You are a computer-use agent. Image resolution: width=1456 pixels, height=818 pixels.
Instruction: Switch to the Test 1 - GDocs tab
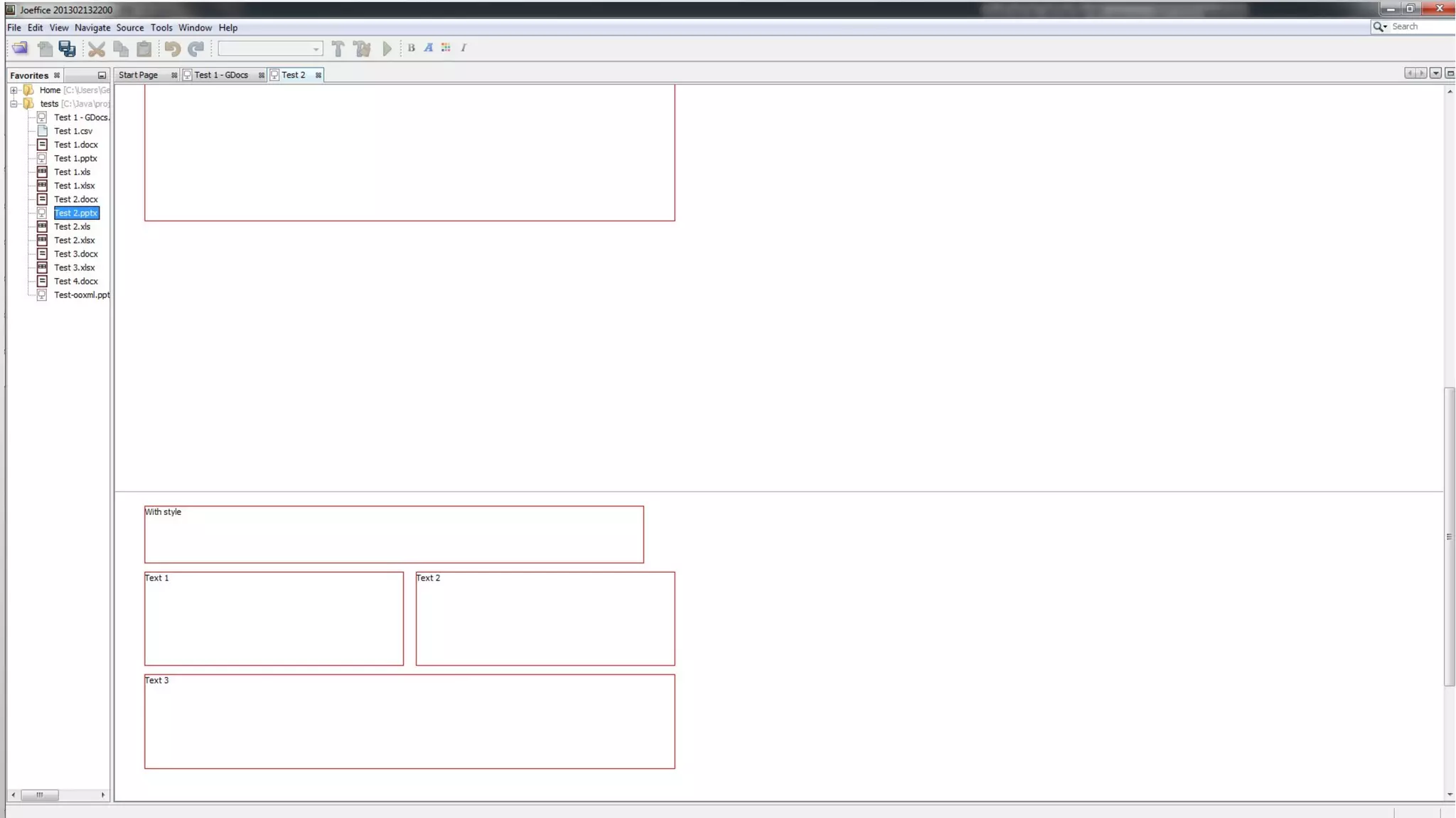(x=221, y=75)
